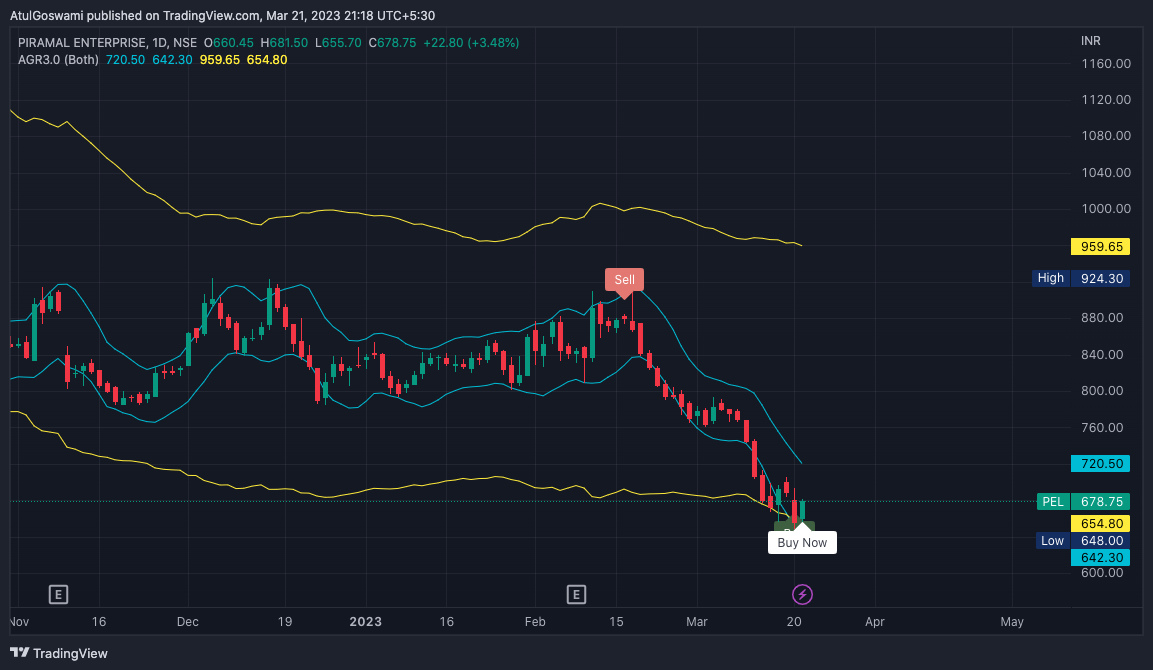Click the 2023 label on time axis
This screenshot has width=1153, height=670.
365,621
